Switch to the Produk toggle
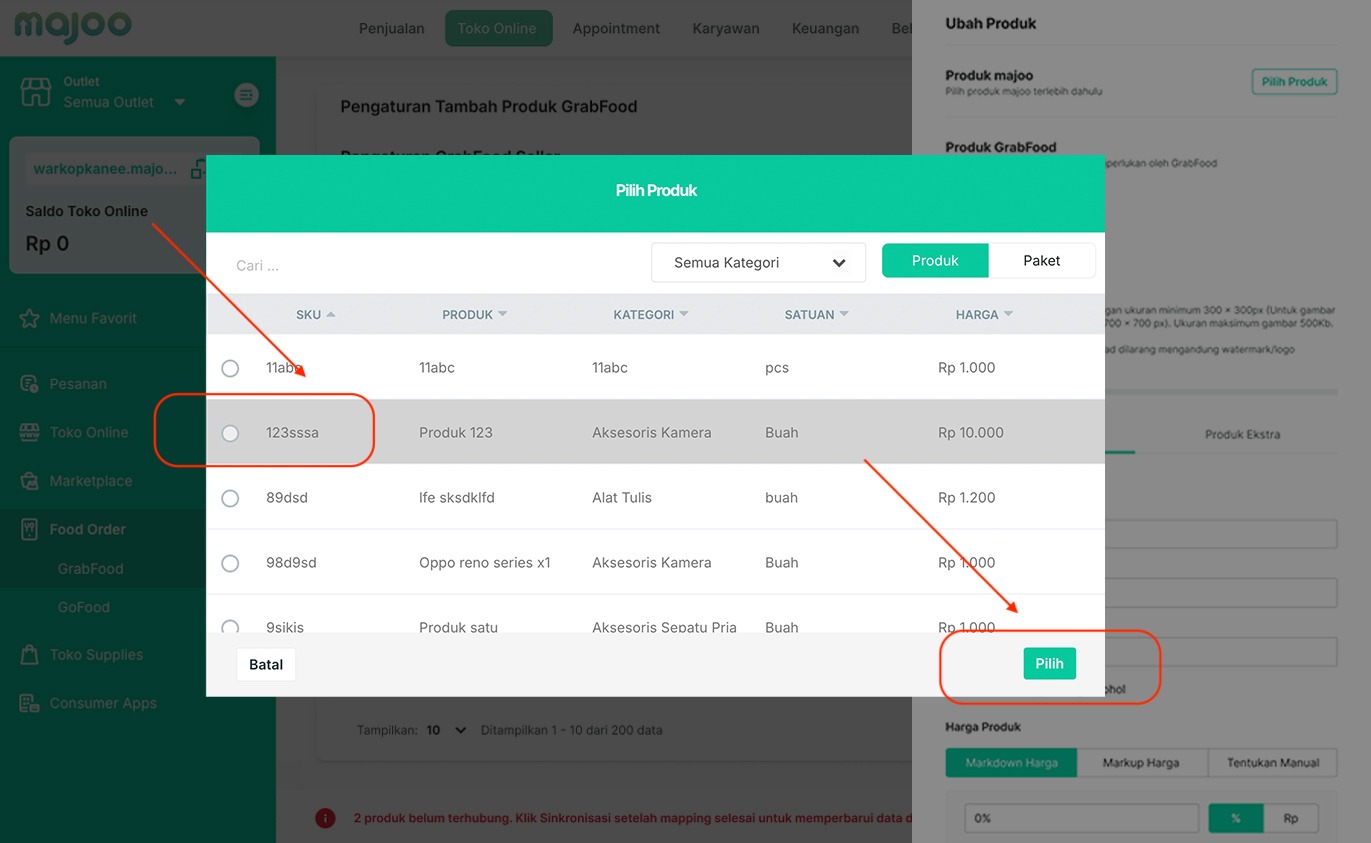This screenshot has height=843, width=1371. point(935,260)
